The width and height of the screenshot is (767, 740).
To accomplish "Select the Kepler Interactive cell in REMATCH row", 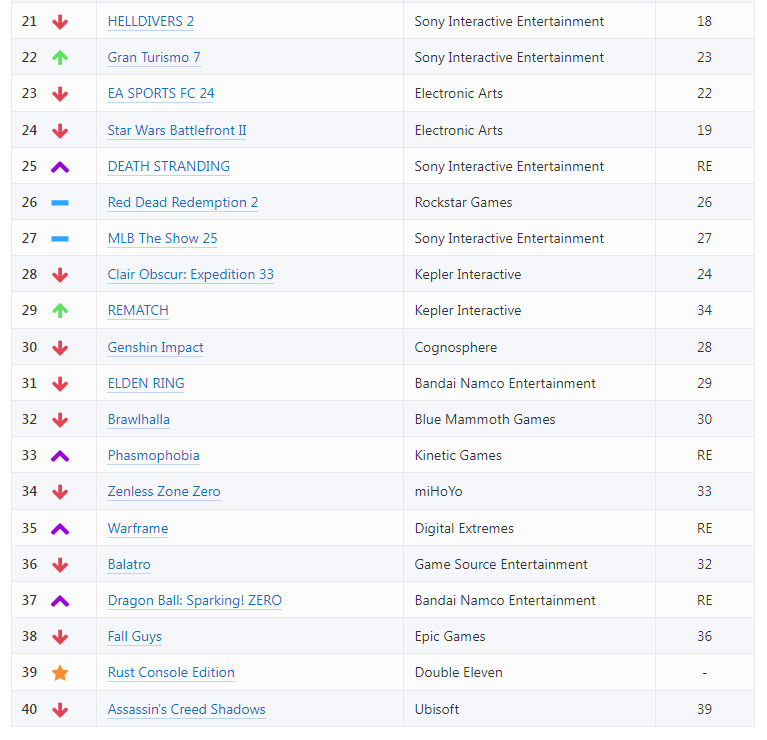I will [529, 310].
